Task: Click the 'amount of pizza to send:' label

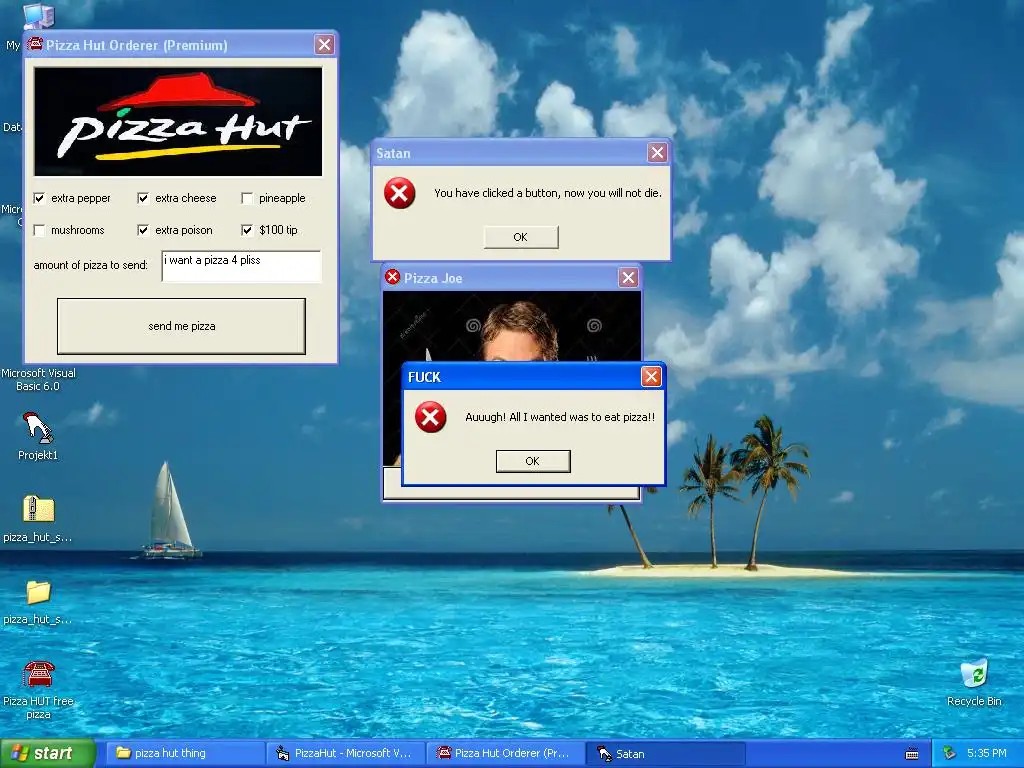Action: (91, 265)
